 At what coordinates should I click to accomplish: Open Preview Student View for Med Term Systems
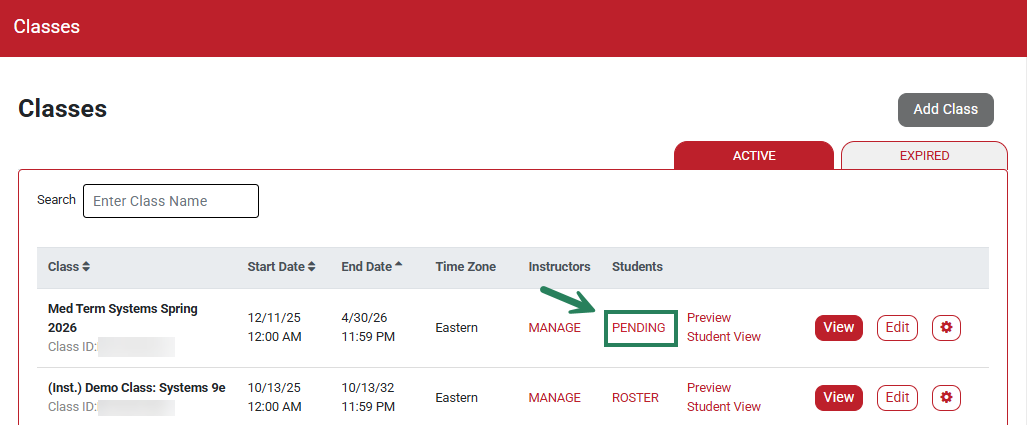point(724,327)
